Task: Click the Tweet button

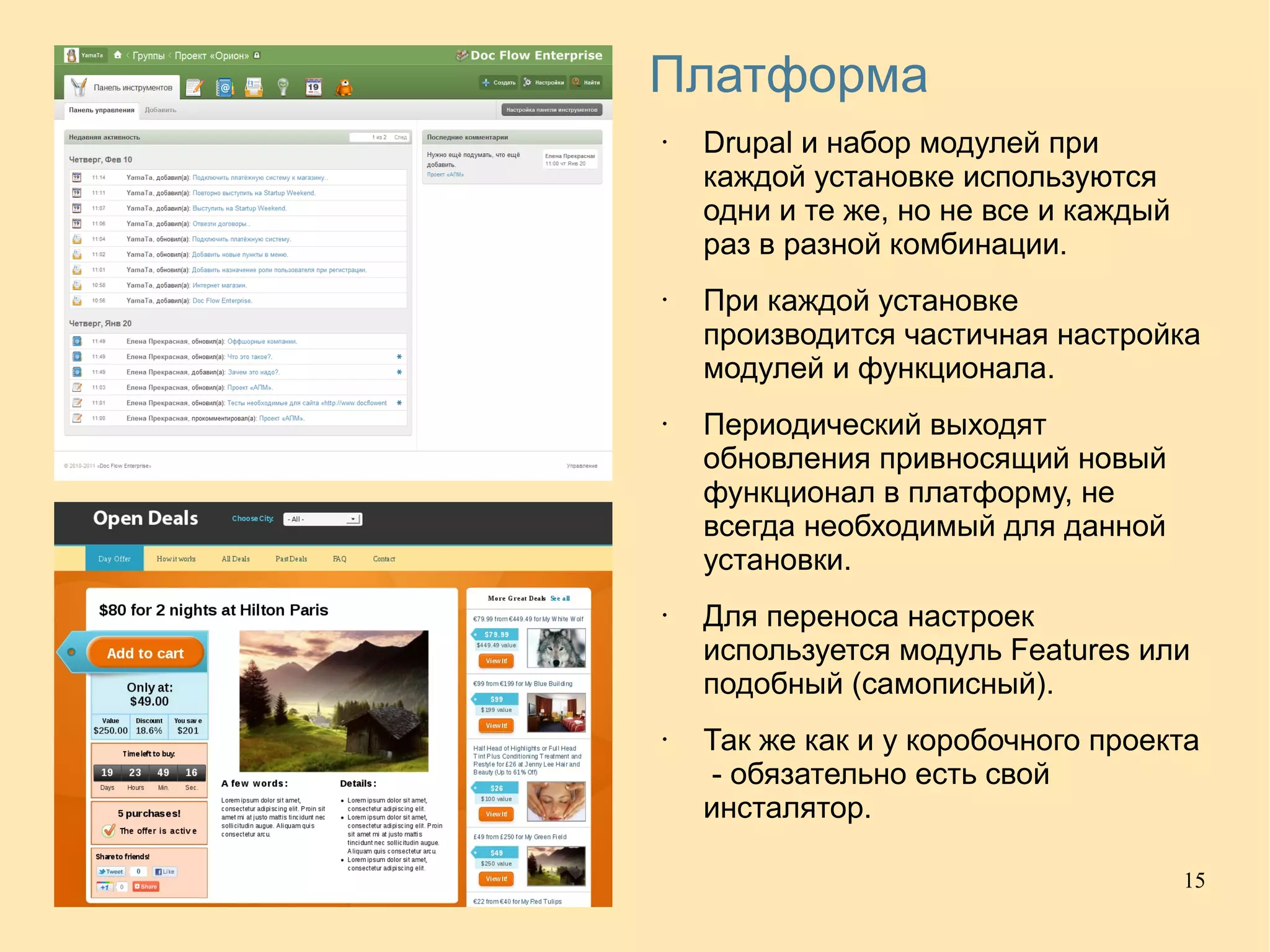Action: pos(111,871)
